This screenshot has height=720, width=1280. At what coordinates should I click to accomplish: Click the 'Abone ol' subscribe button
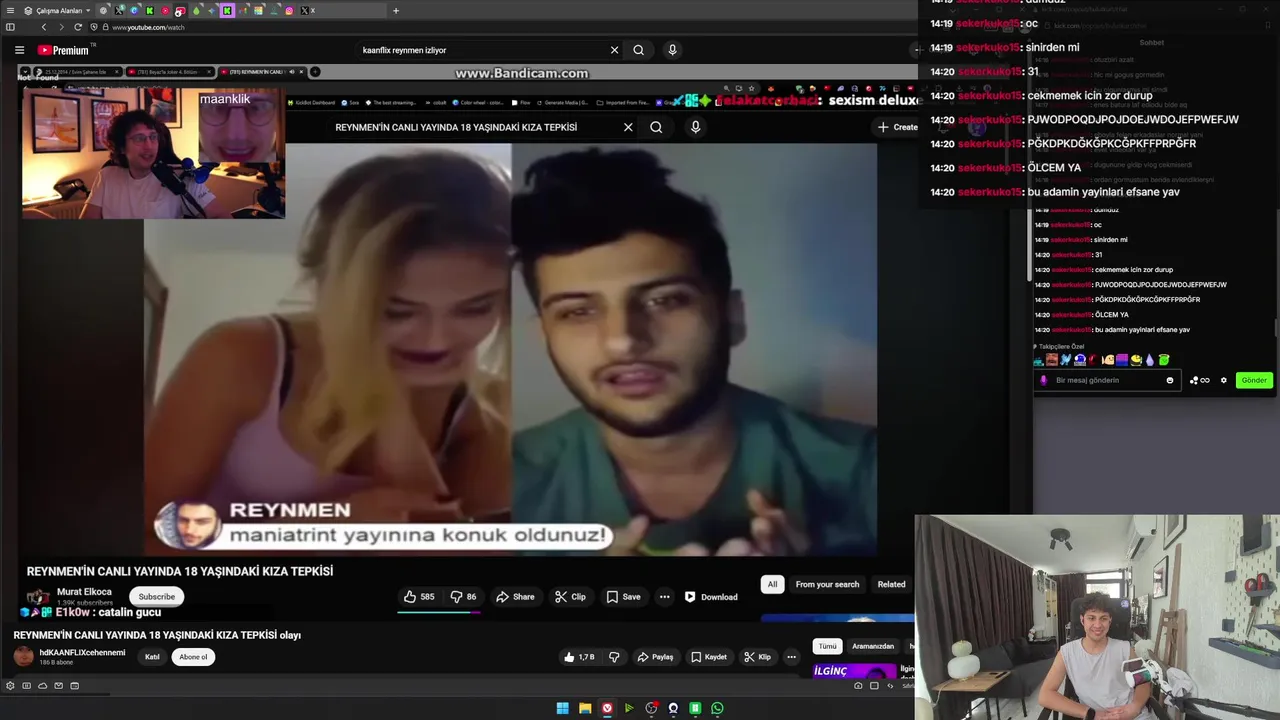pos(193,657)
